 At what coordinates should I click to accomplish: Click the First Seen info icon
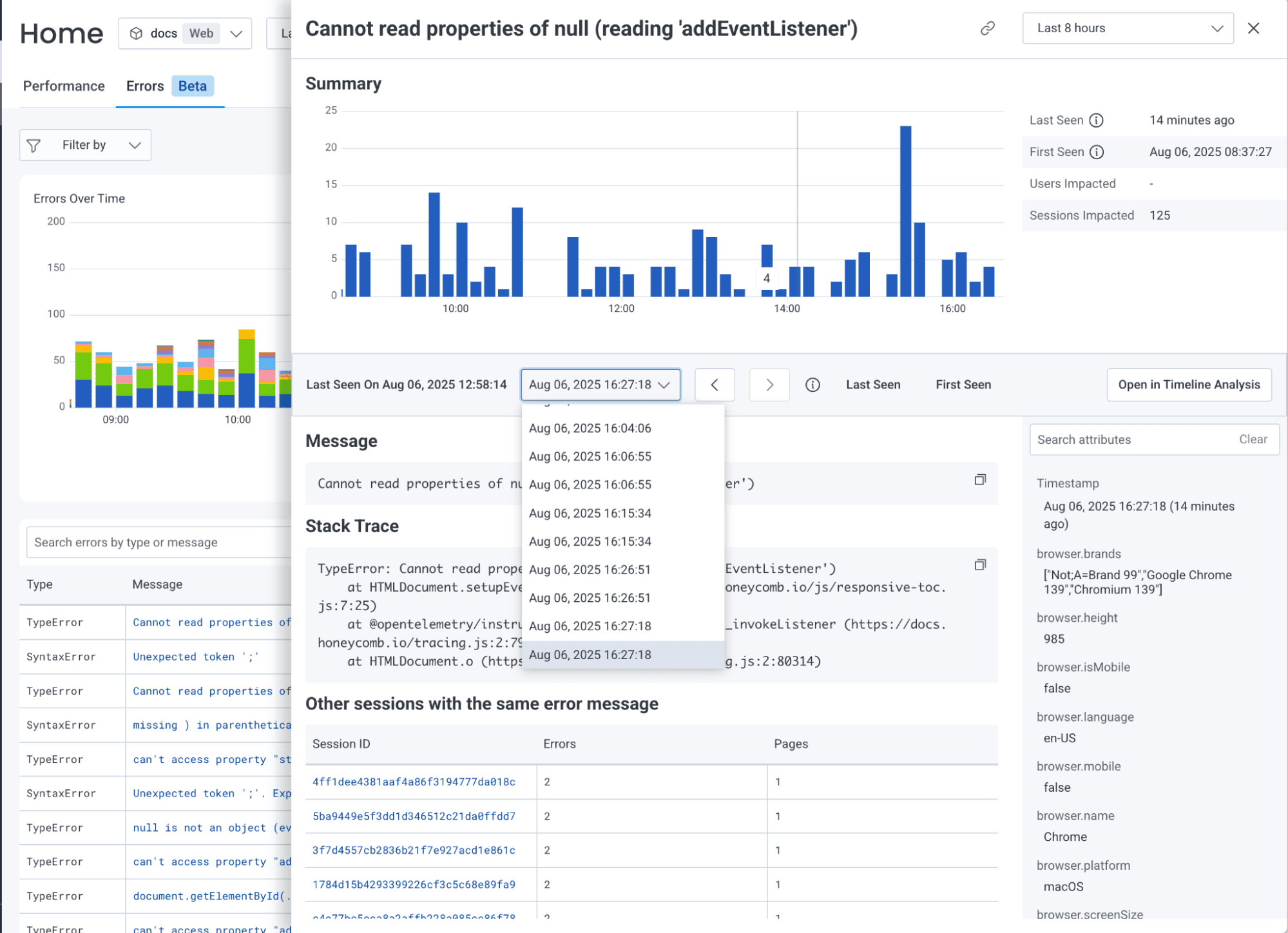(x=1096, y=152)
